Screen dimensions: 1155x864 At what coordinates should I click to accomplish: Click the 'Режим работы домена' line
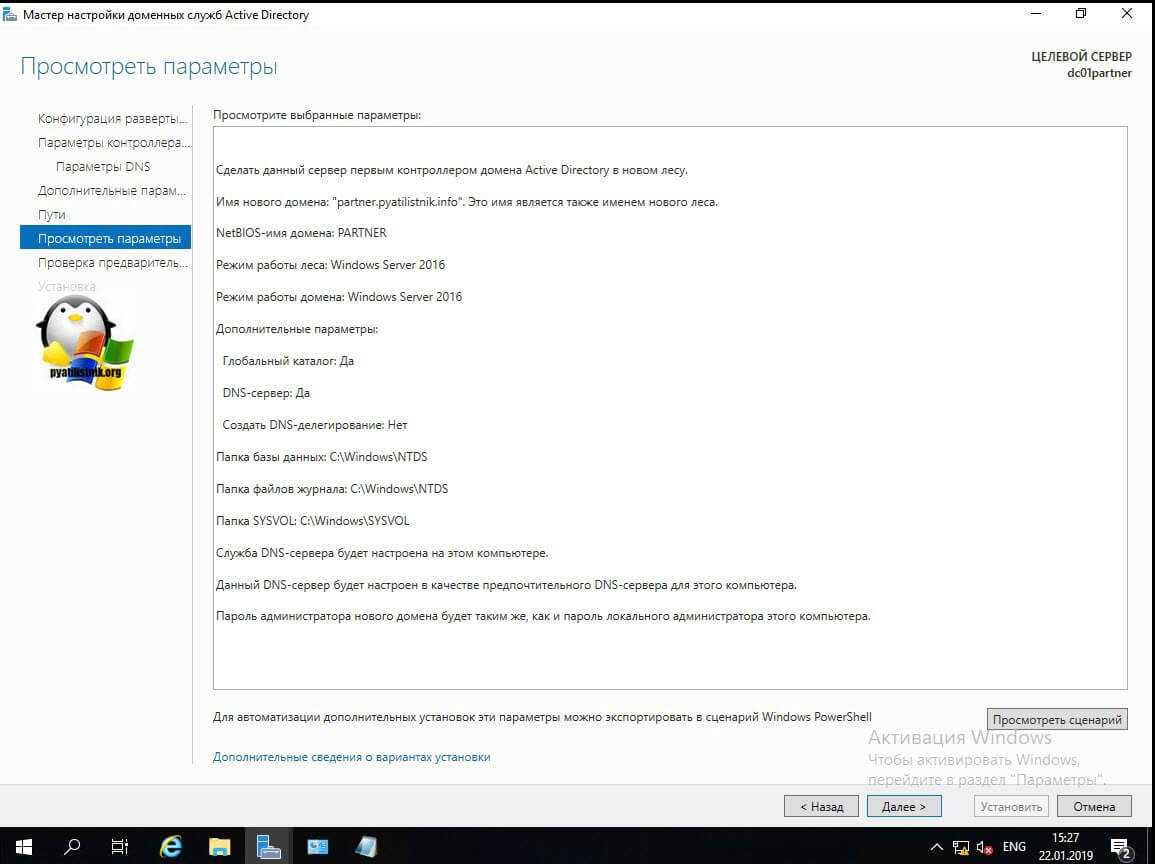339,297
